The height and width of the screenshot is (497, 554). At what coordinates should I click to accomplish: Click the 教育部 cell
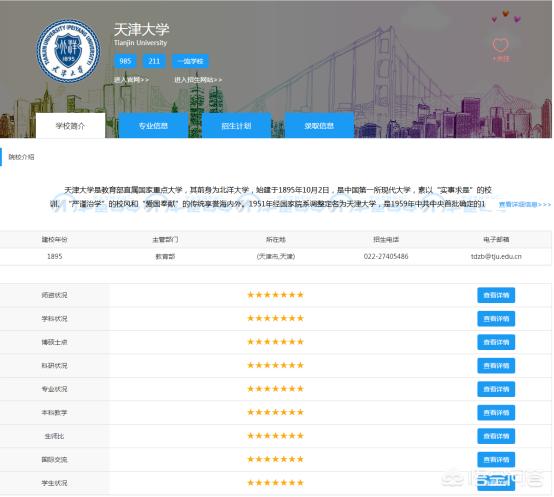pyautogui.click(x=165, y=256)
